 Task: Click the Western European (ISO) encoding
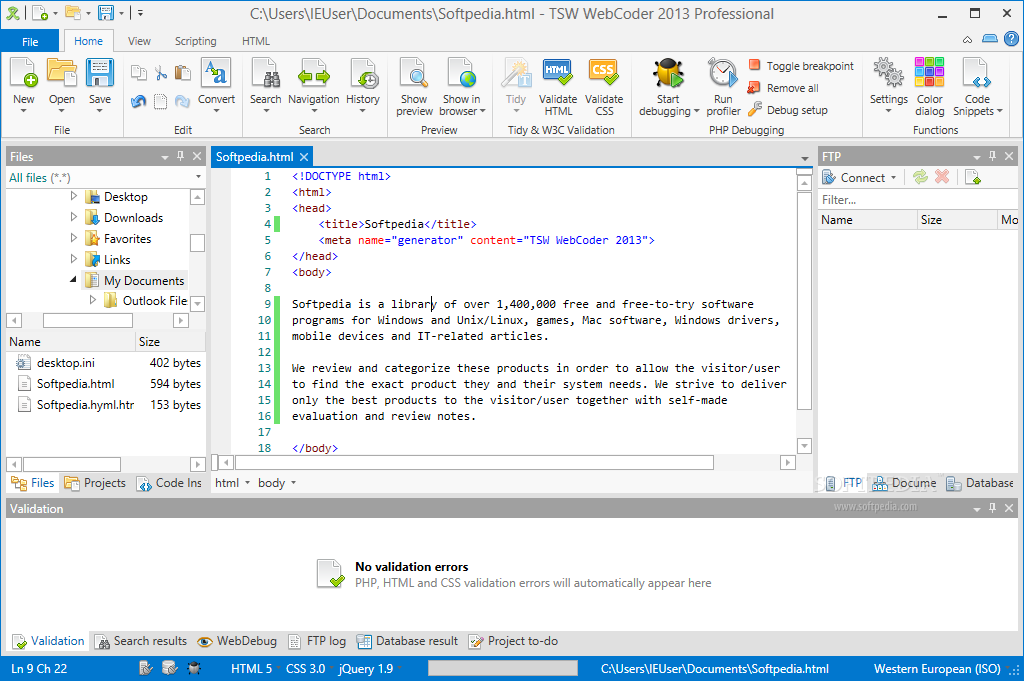click(937, 669)
